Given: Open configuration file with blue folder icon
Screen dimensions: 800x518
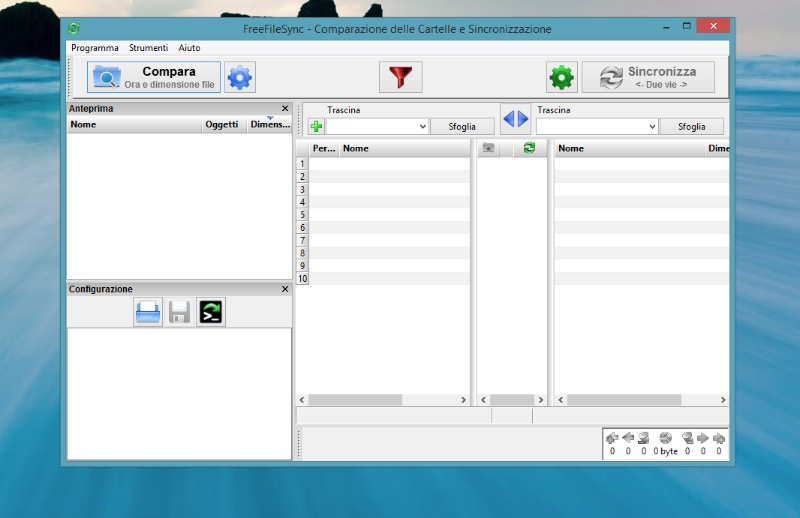Looking at the screenshot, I should pos(148,313).
